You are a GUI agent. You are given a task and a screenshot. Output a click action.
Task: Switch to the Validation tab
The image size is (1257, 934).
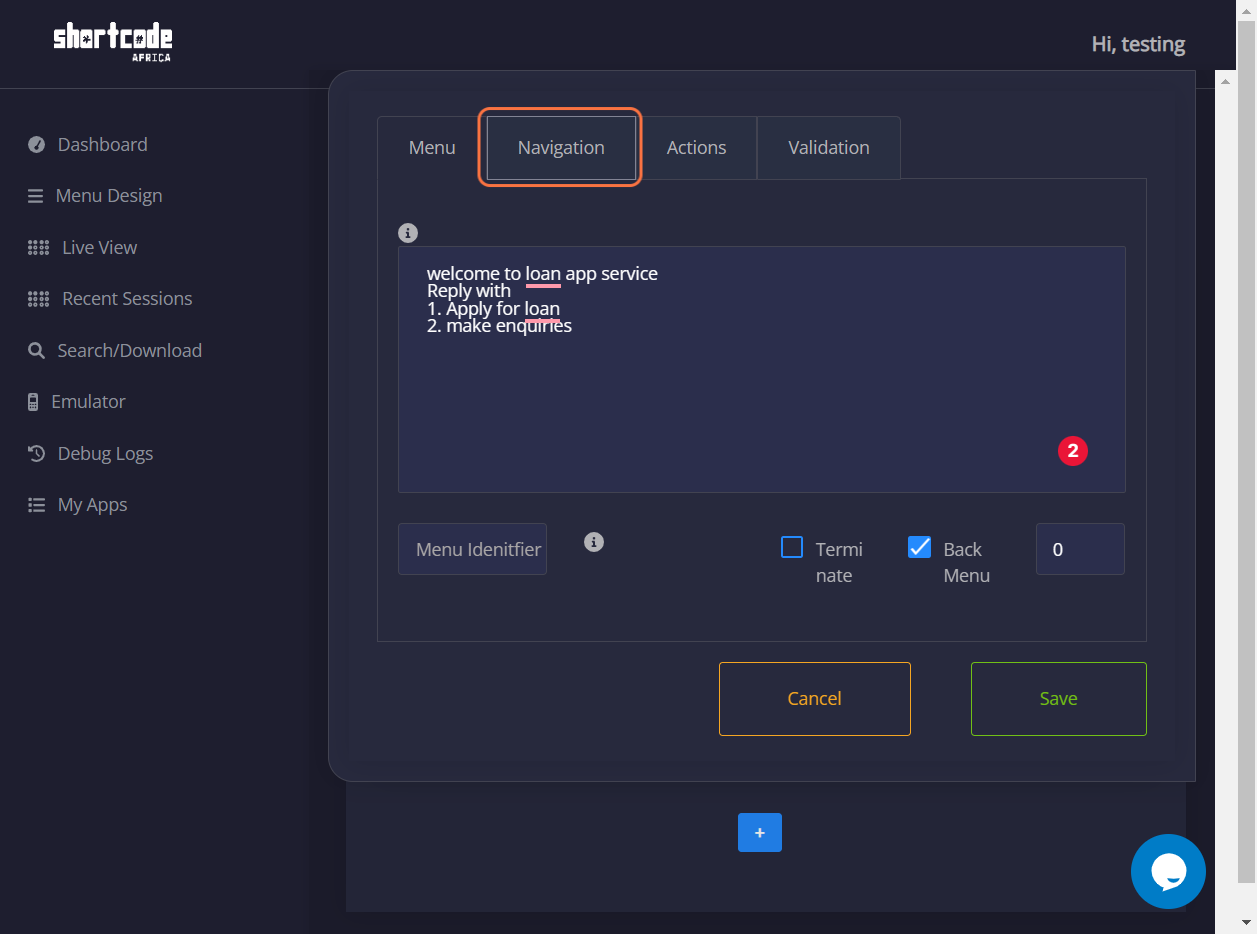[x=829, y=148]
